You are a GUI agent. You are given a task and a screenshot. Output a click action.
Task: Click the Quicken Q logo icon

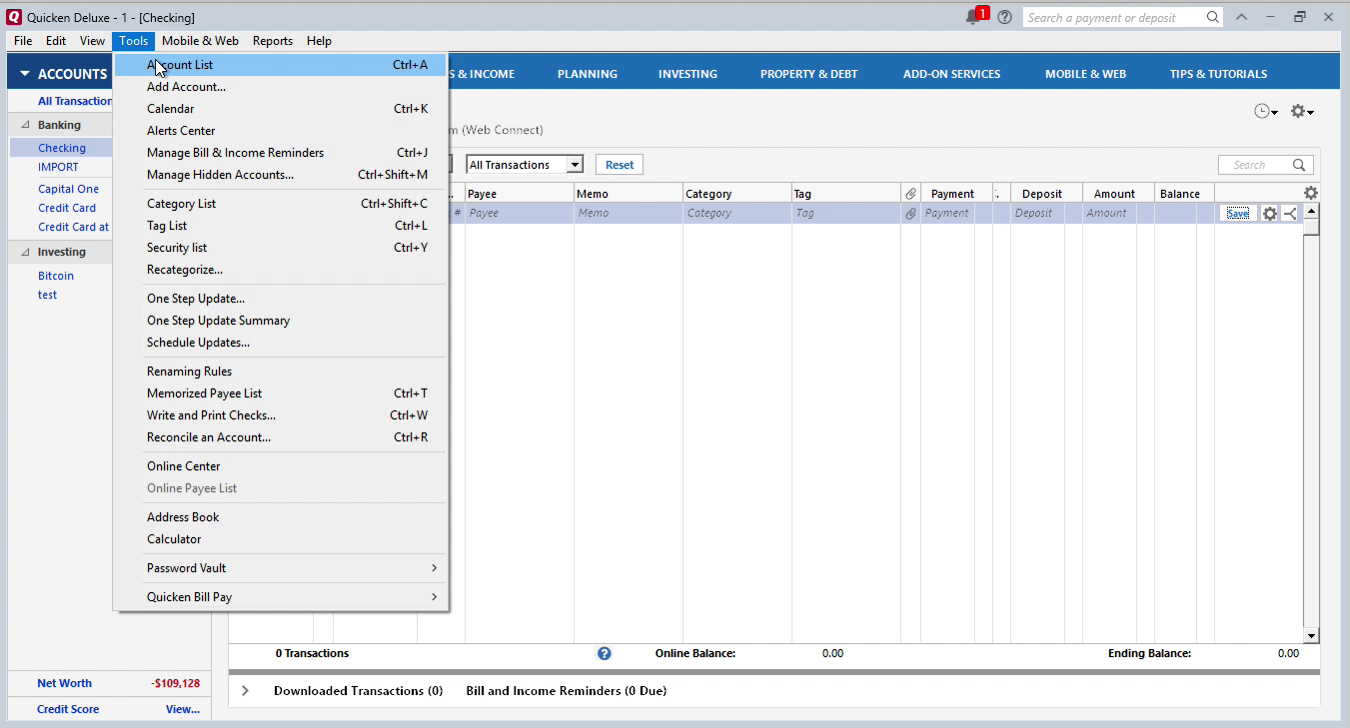pyautogui.click(x=14, y=17)
